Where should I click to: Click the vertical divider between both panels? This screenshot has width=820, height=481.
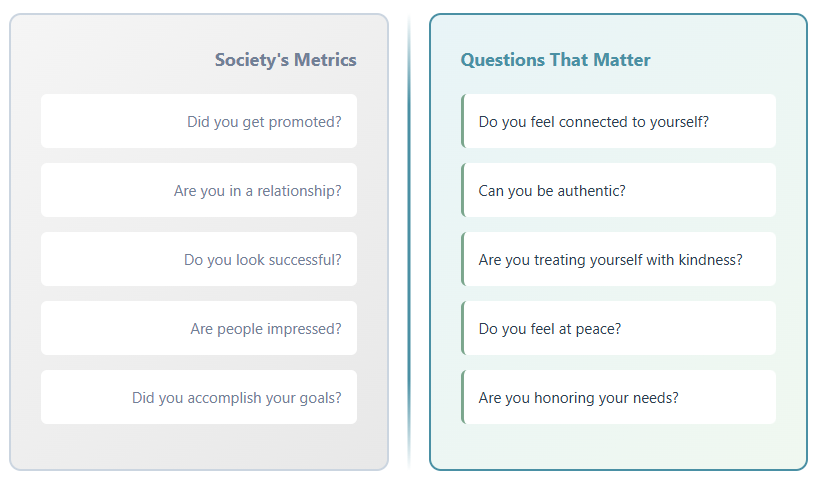[x=409, y=240]
